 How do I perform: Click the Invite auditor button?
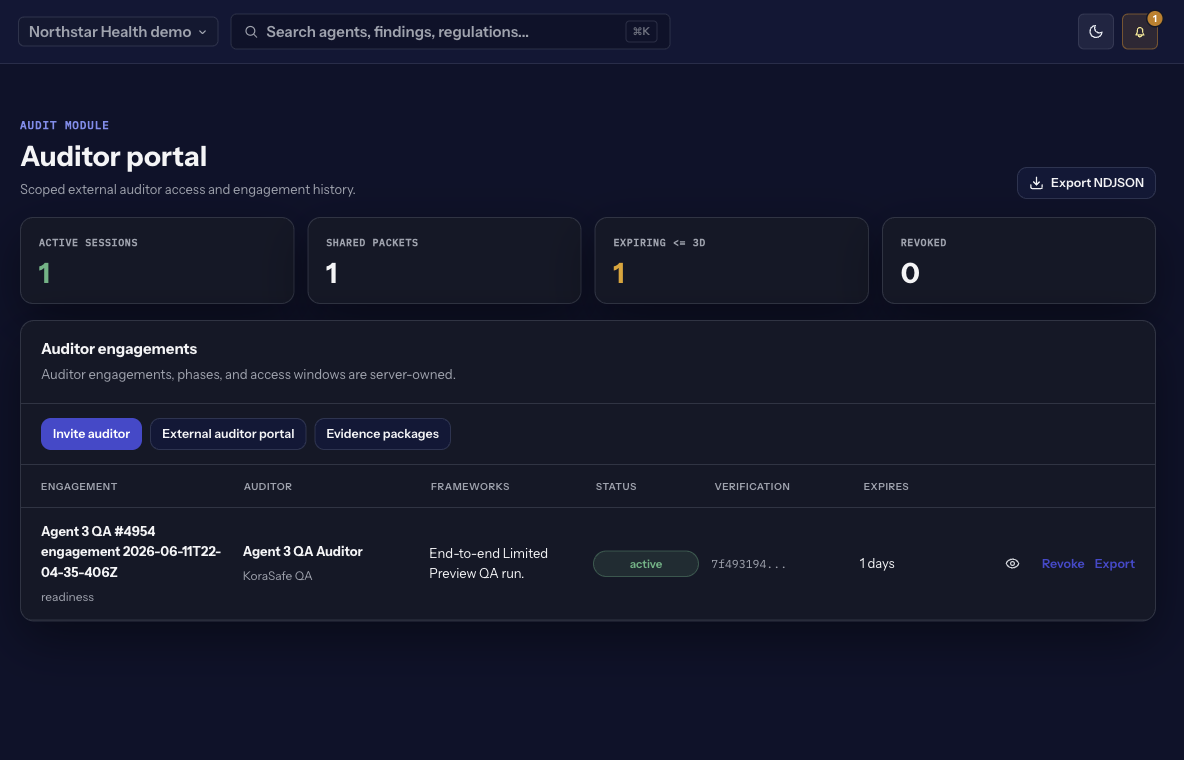(x=91, y=434)
